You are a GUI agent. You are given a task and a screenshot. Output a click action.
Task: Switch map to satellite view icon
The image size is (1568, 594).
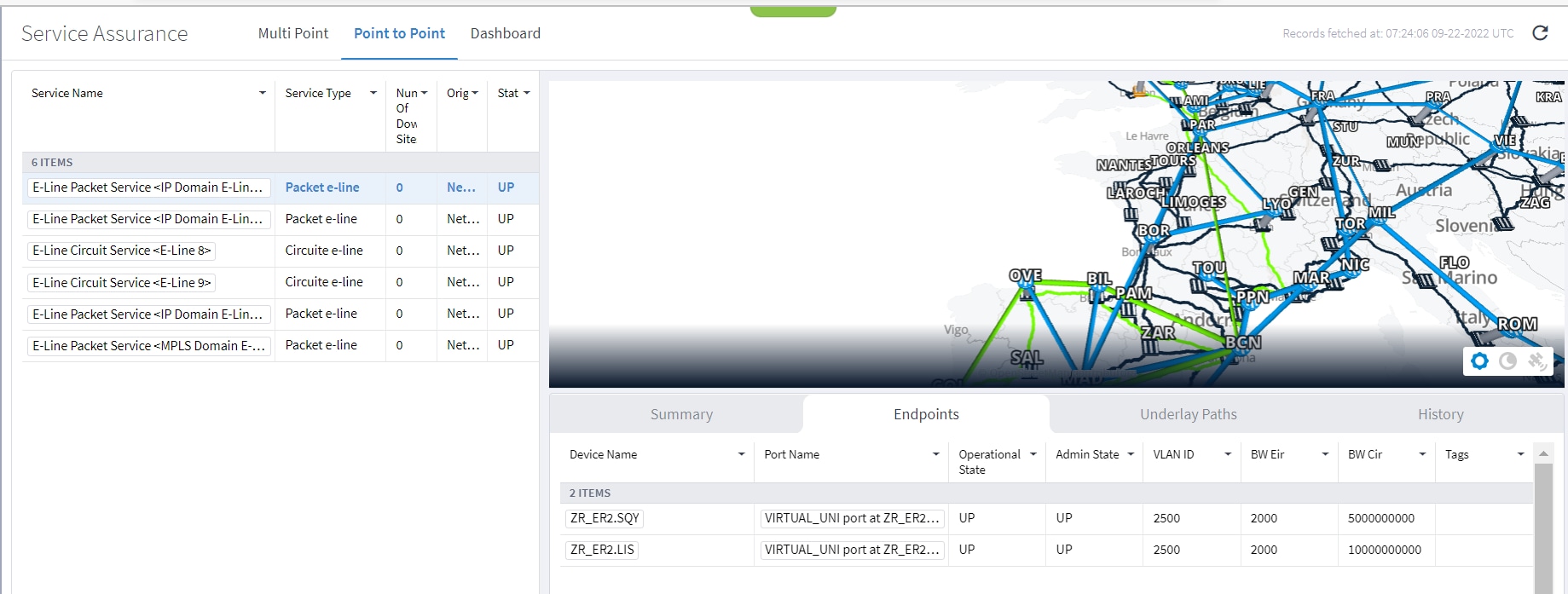click(1536, 361)
